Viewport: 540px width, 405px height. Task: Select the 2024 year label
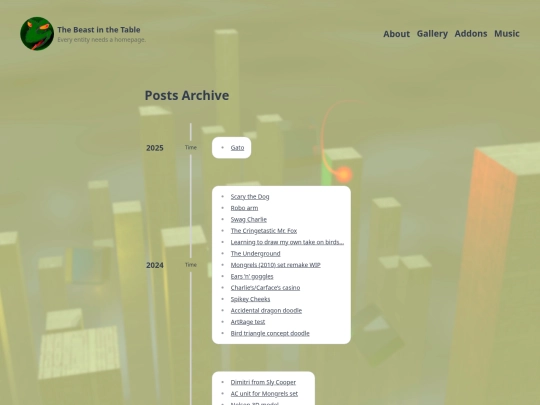point(155,266)
